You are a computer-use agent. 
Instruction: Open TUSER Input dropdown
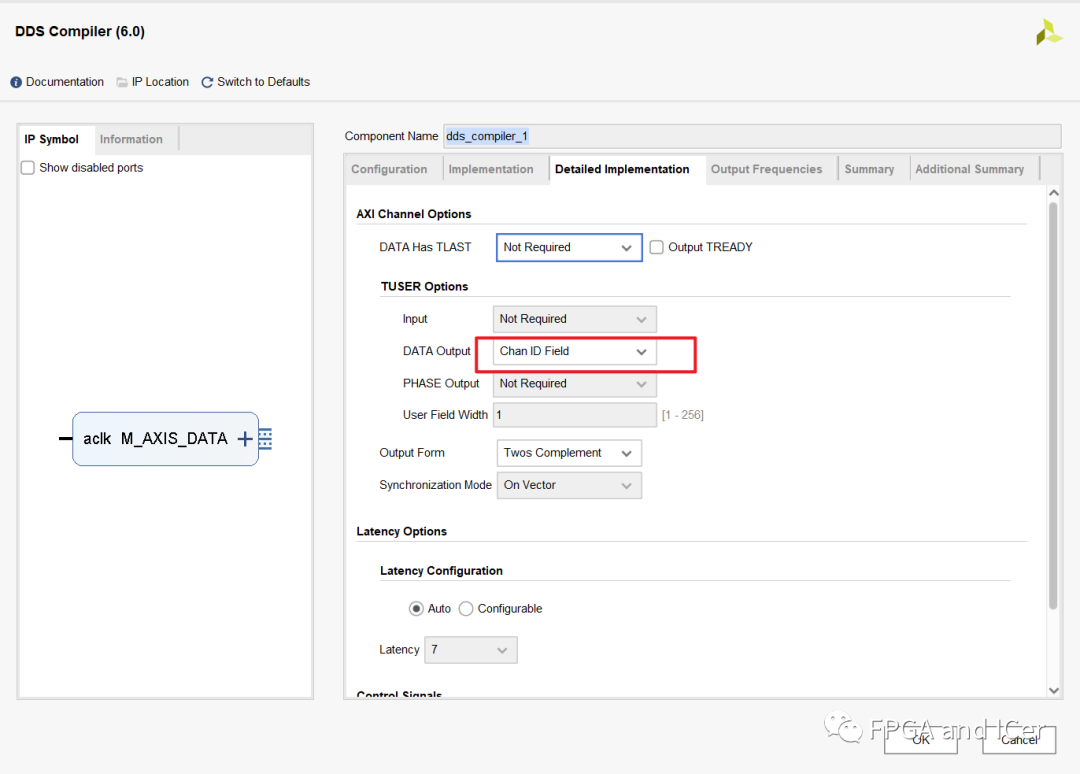pos(574,319)
